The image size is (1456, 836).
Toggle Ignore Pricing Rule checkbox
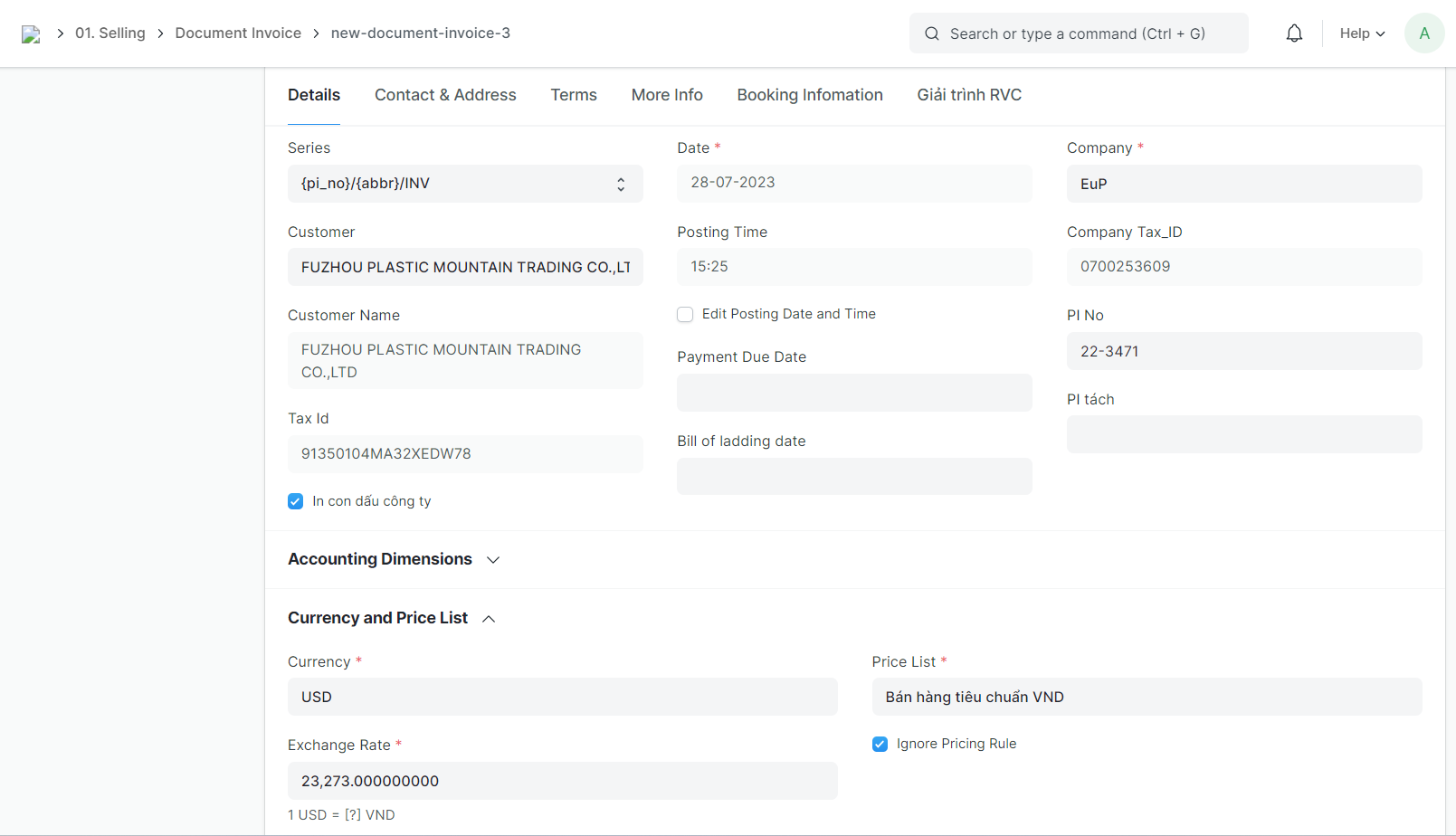pyautogui.click(x=880, y=744)
